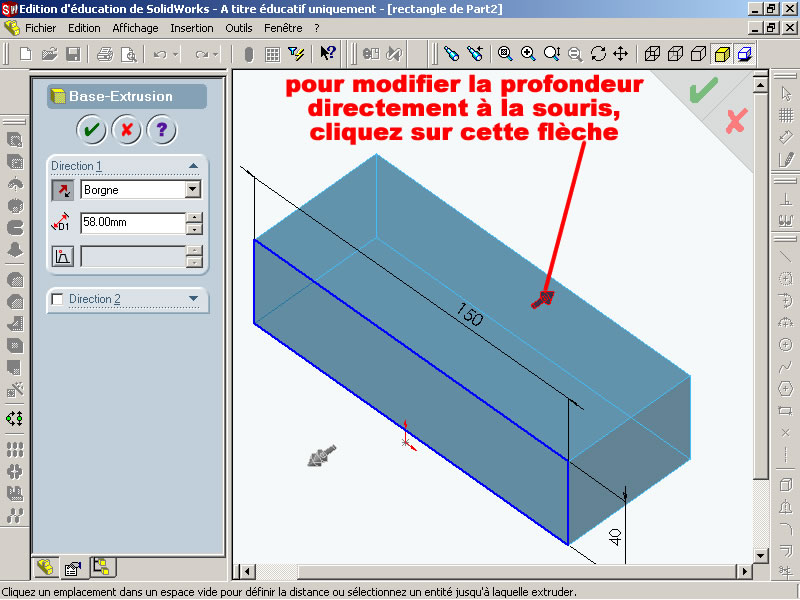Accept via green checkmark in viewport corner
Viewport: 800px width, 600px height.
point(703,90)
